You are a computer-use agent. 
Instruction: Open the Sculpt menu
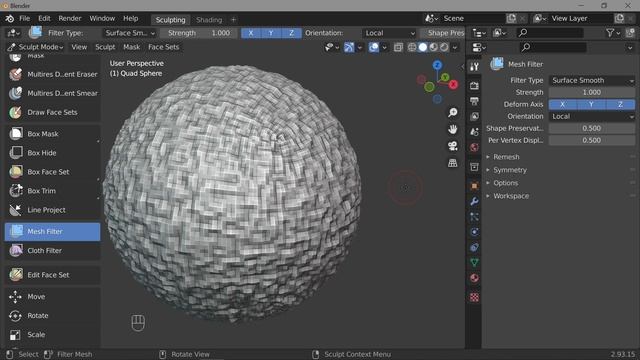click(x=105, y=47)
